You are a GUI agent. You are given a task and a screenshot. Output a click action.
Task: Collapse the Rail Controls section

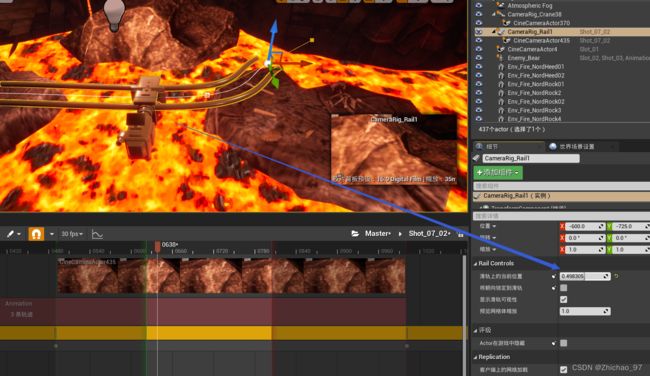(x=475, y=264)
